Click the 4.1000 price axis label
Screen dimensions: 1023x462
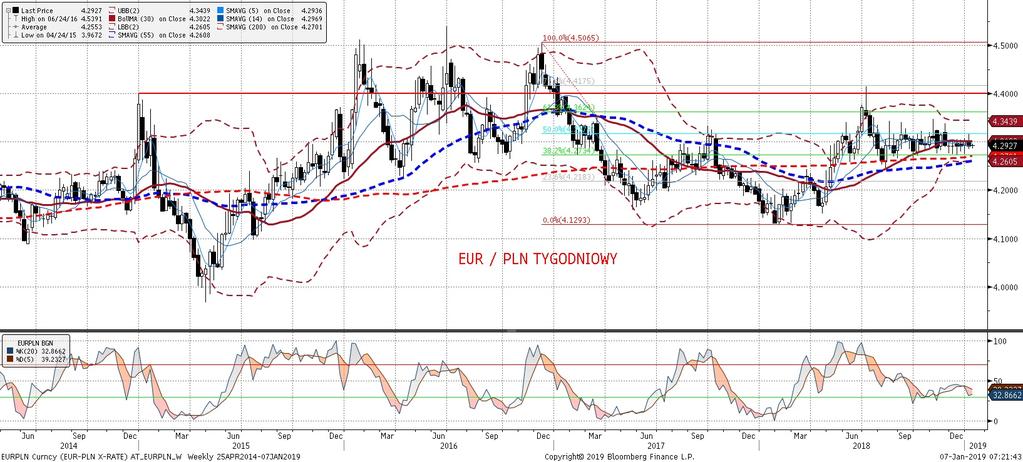[x=1007, y=239]
